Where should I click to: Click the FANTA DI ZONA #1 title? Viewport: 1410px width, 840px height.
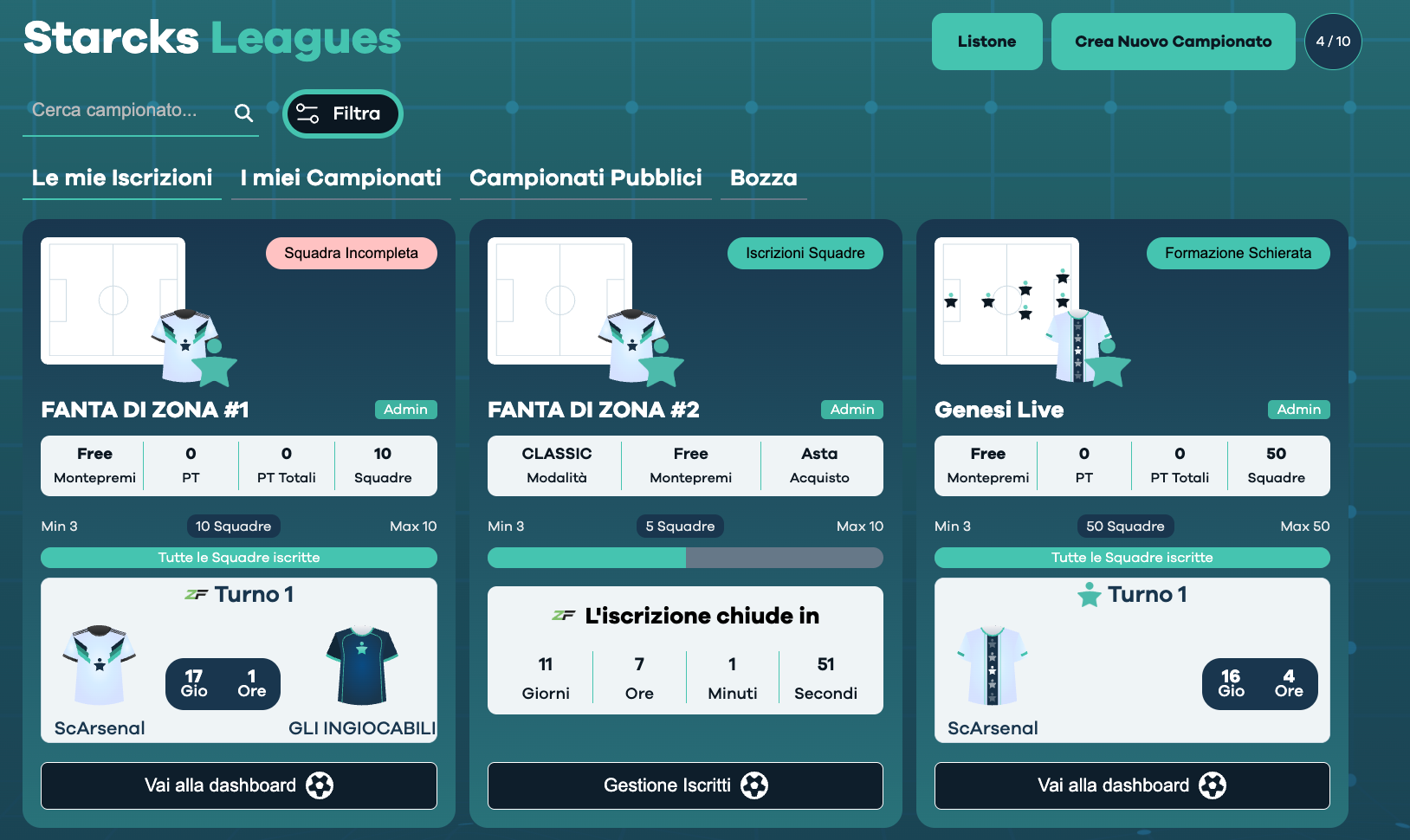tap(146, 410)
